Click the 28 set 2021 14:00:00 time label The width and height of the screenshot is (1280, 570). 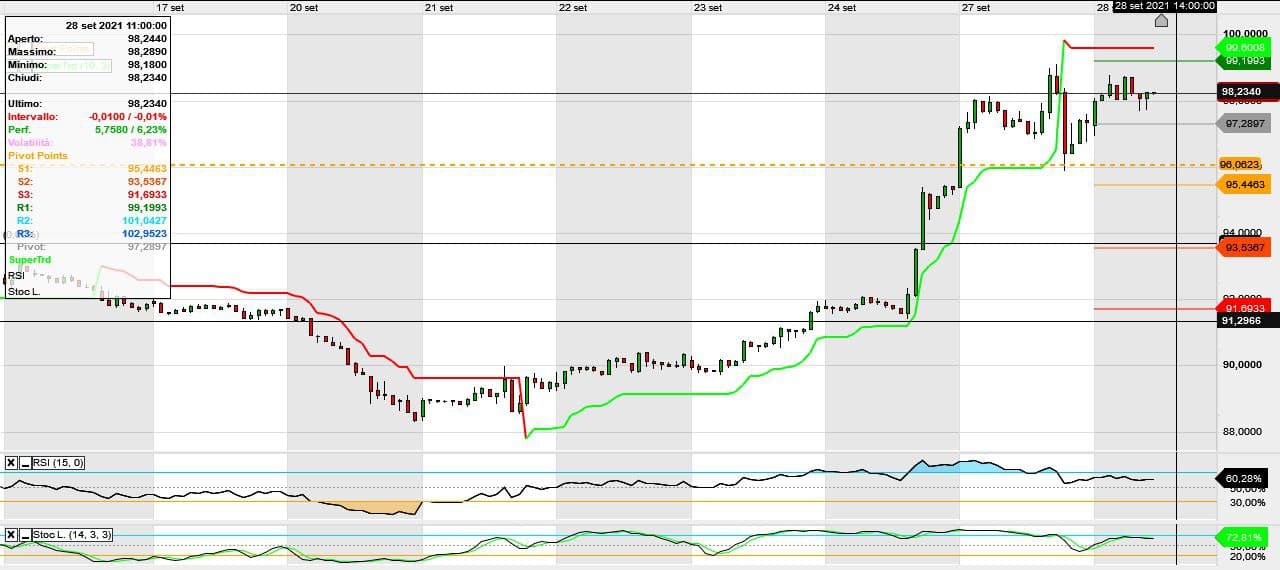point(1165,6)
